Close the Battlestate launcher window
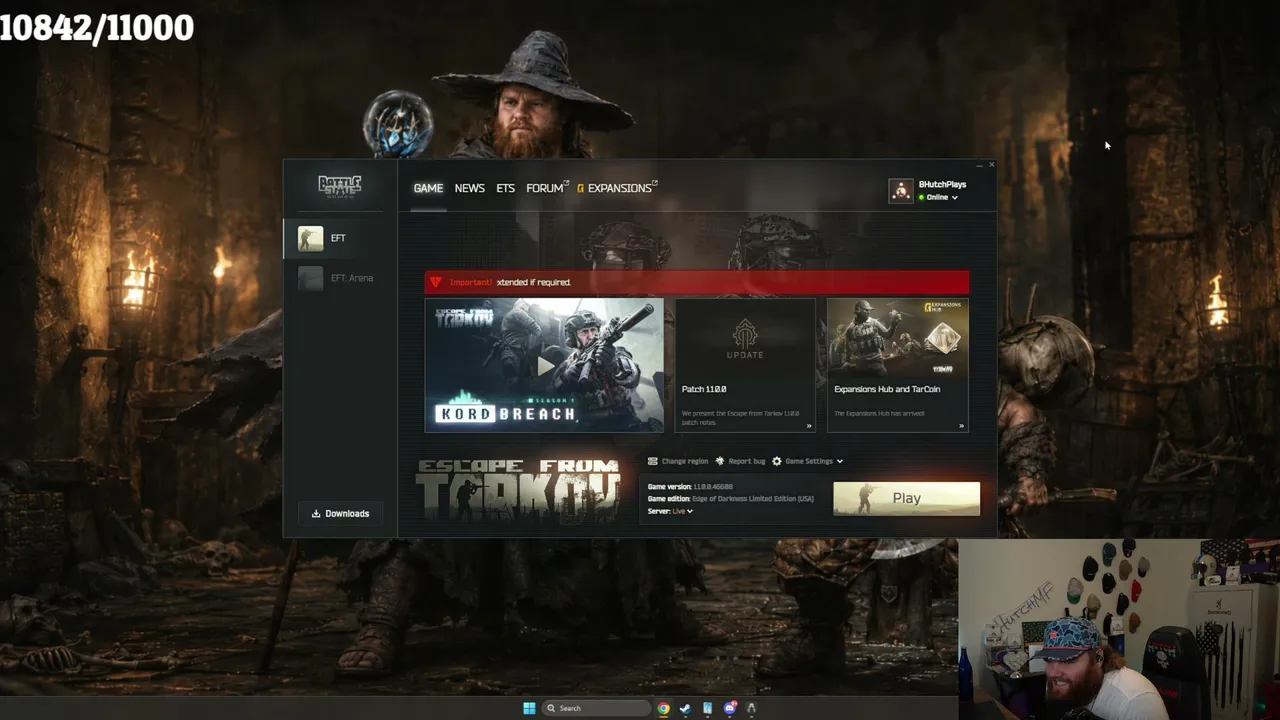Viewport: 1280px width, 720px height. coord(991,164)
